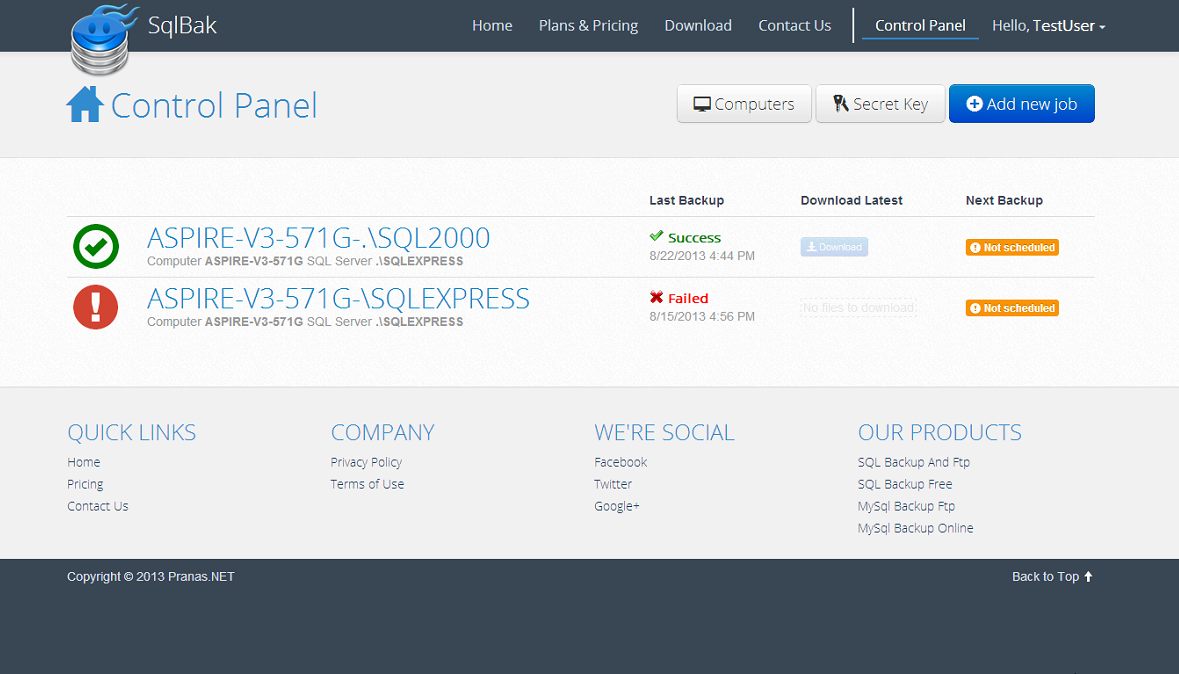Open Pricing under Quick Links

tap(85, 484)
